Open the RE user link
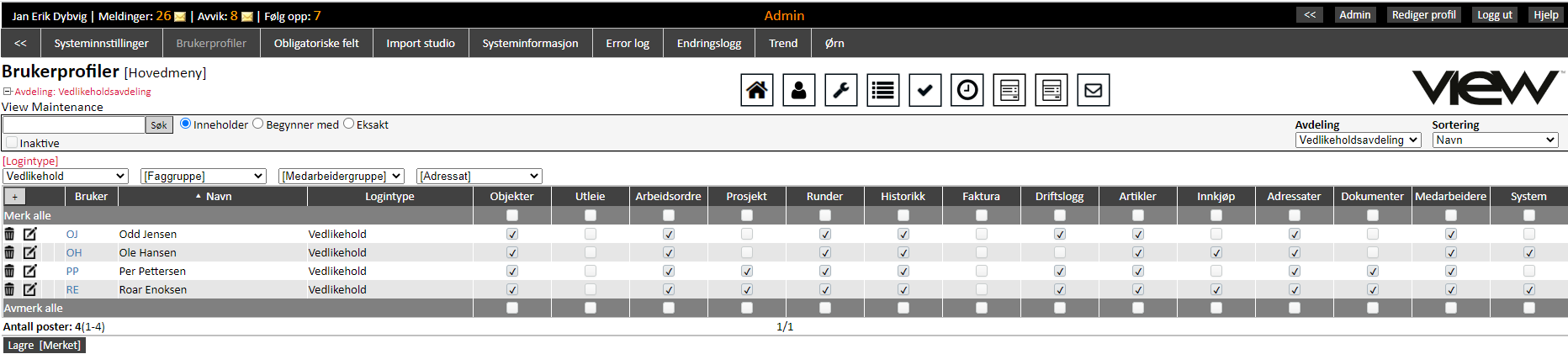 click(x=72, y=289)
